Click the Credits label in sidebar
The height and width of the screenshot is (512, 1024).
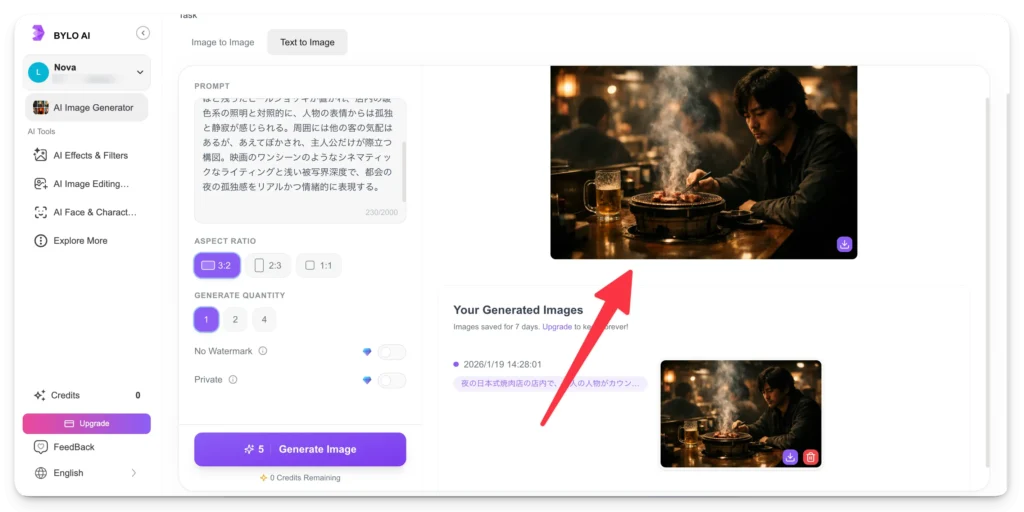[x=65, y=395]
